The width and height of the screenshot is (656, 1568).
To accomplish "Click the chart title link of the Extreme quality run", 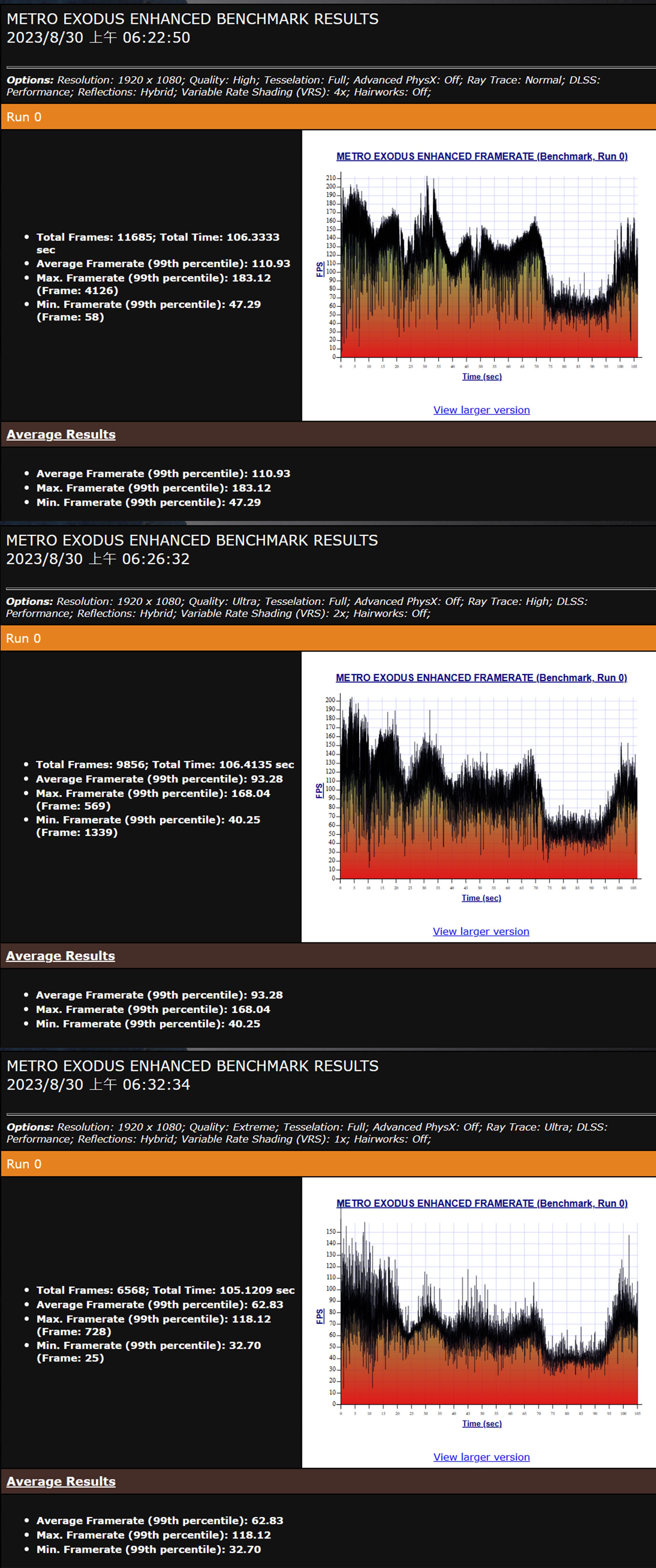I will click(x=482, y=1203).
